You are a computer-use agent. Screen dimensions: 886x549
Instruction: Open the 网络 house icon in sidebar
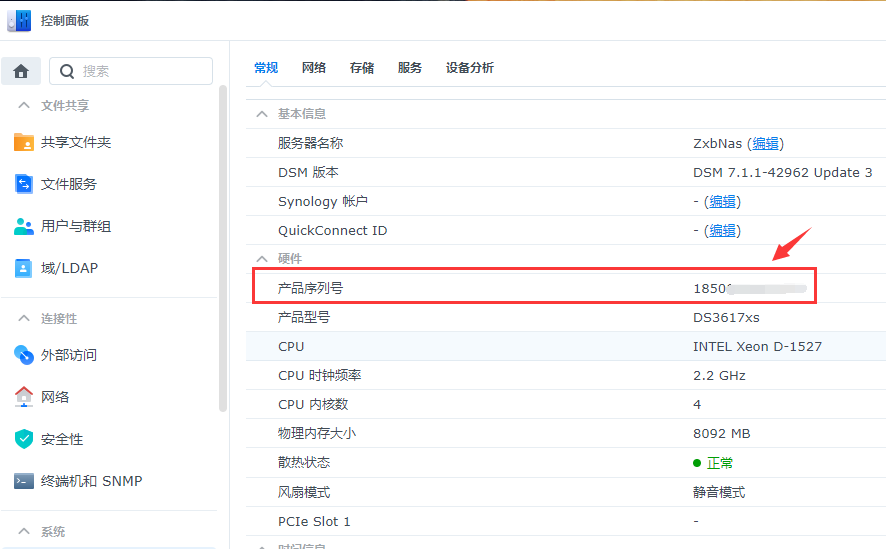point(23,397)
